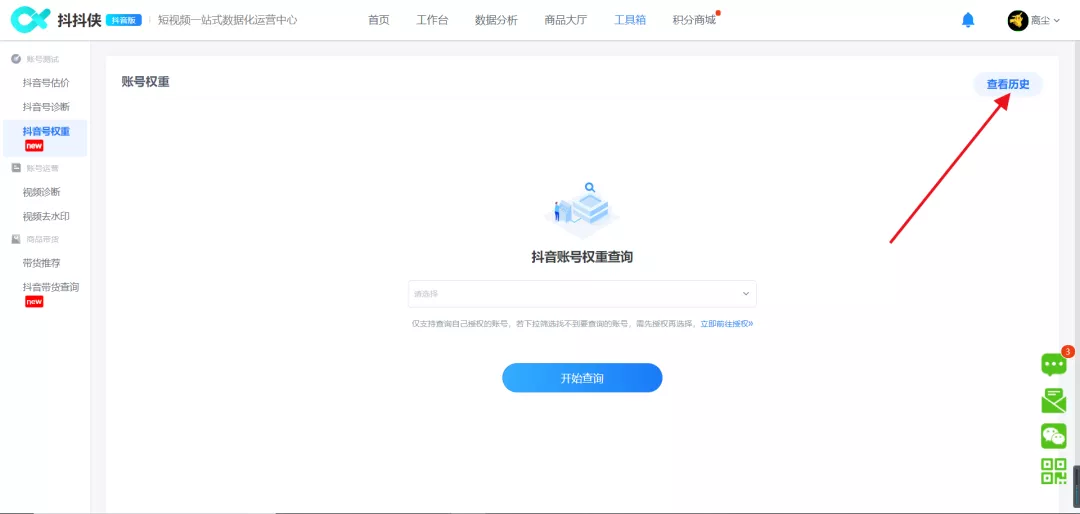Open the notification bell
Image resolution: width=1080 pixels, height=514 pixels.
click(968, 20)
